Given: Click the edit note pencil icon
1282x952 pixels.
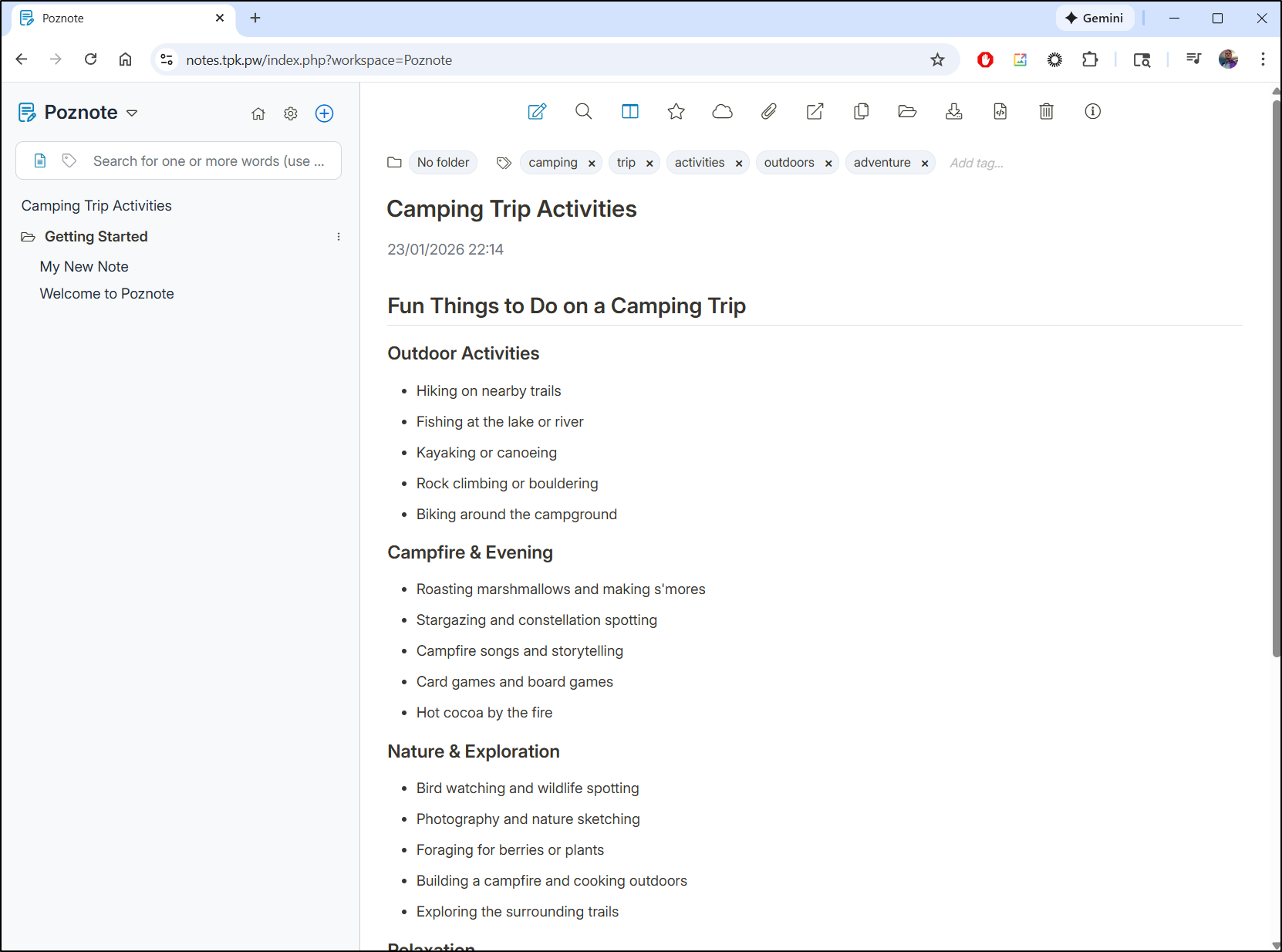Looking at the screenshot, I should 537,112.
